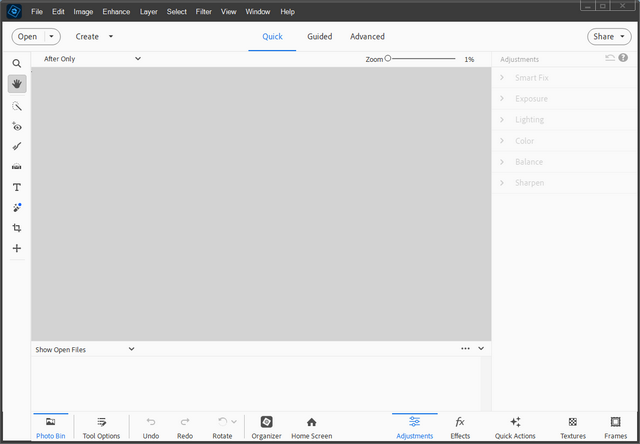Show the Effects panel
The image size is (640, 444).
point(460,427)
